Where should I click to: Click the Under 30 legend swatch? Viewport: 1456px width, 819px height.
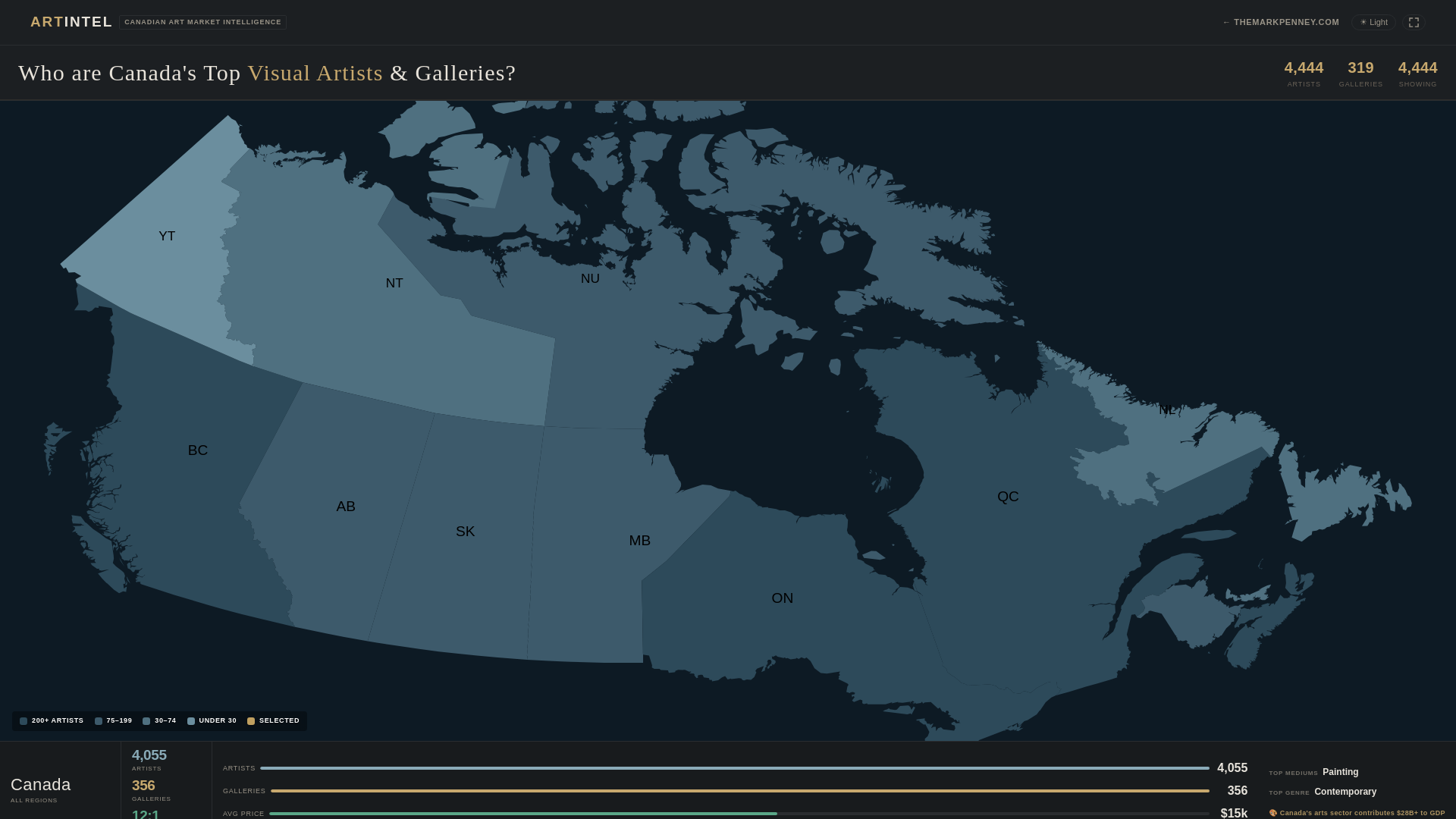coord(191,721)
